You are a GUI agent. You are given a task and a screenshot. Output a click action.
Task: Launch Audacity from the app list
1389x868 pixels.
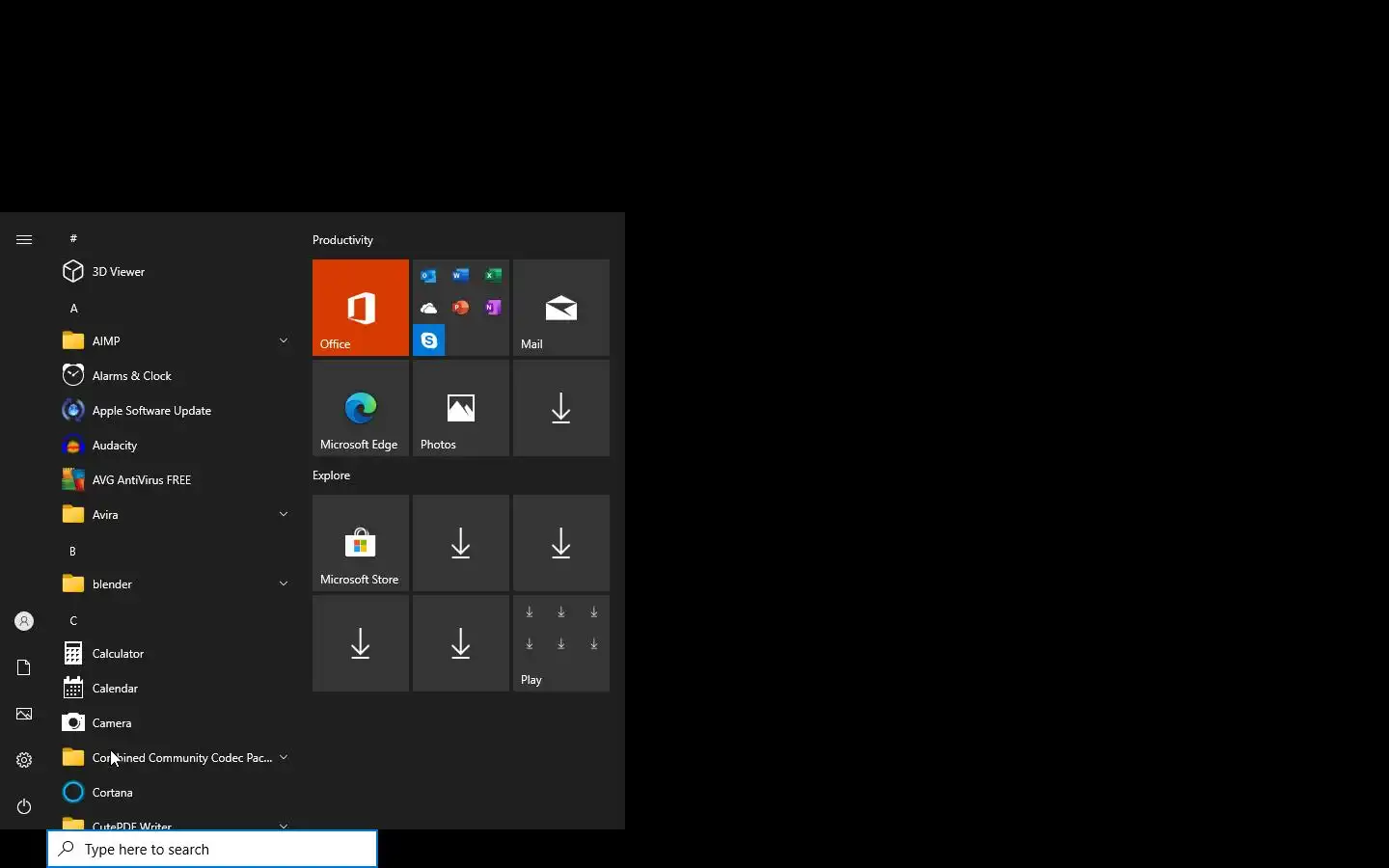coord(174,446)
